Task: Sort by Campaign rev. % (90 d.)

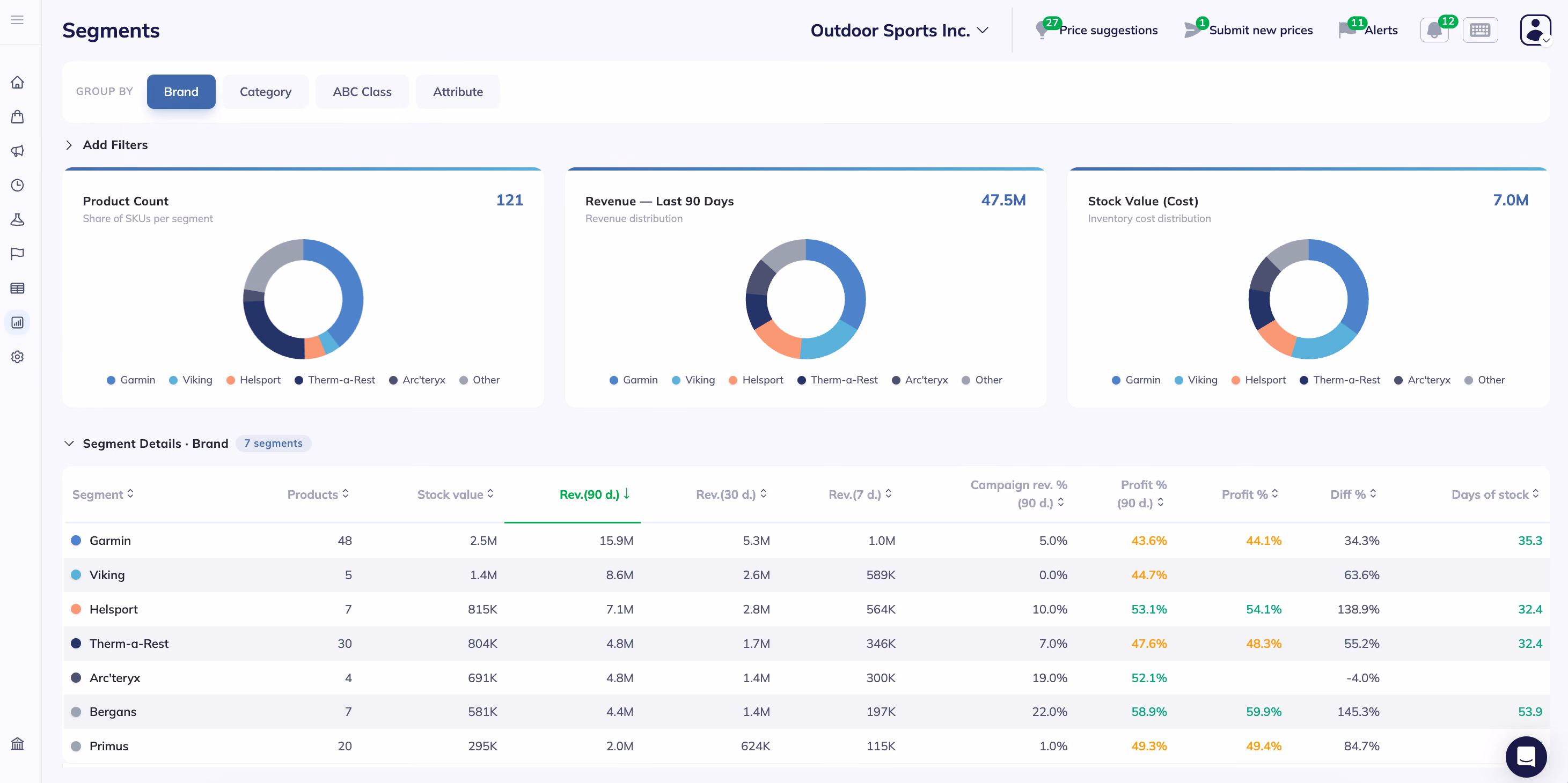Action: tap(1019, 494)
